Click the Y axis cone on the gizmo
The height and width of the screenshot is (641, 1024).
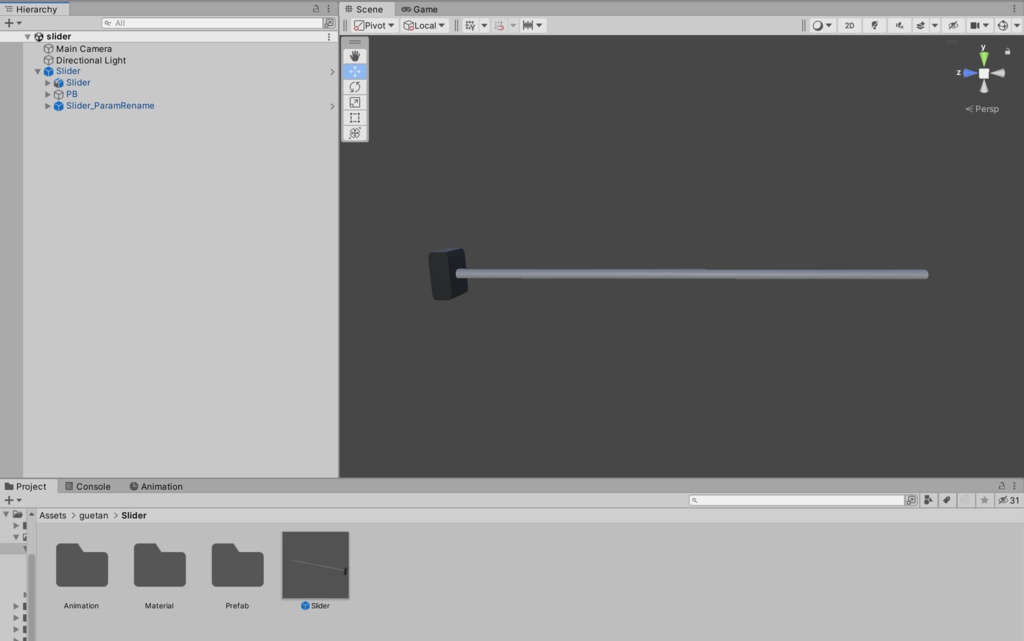click(x=984, y=57)
